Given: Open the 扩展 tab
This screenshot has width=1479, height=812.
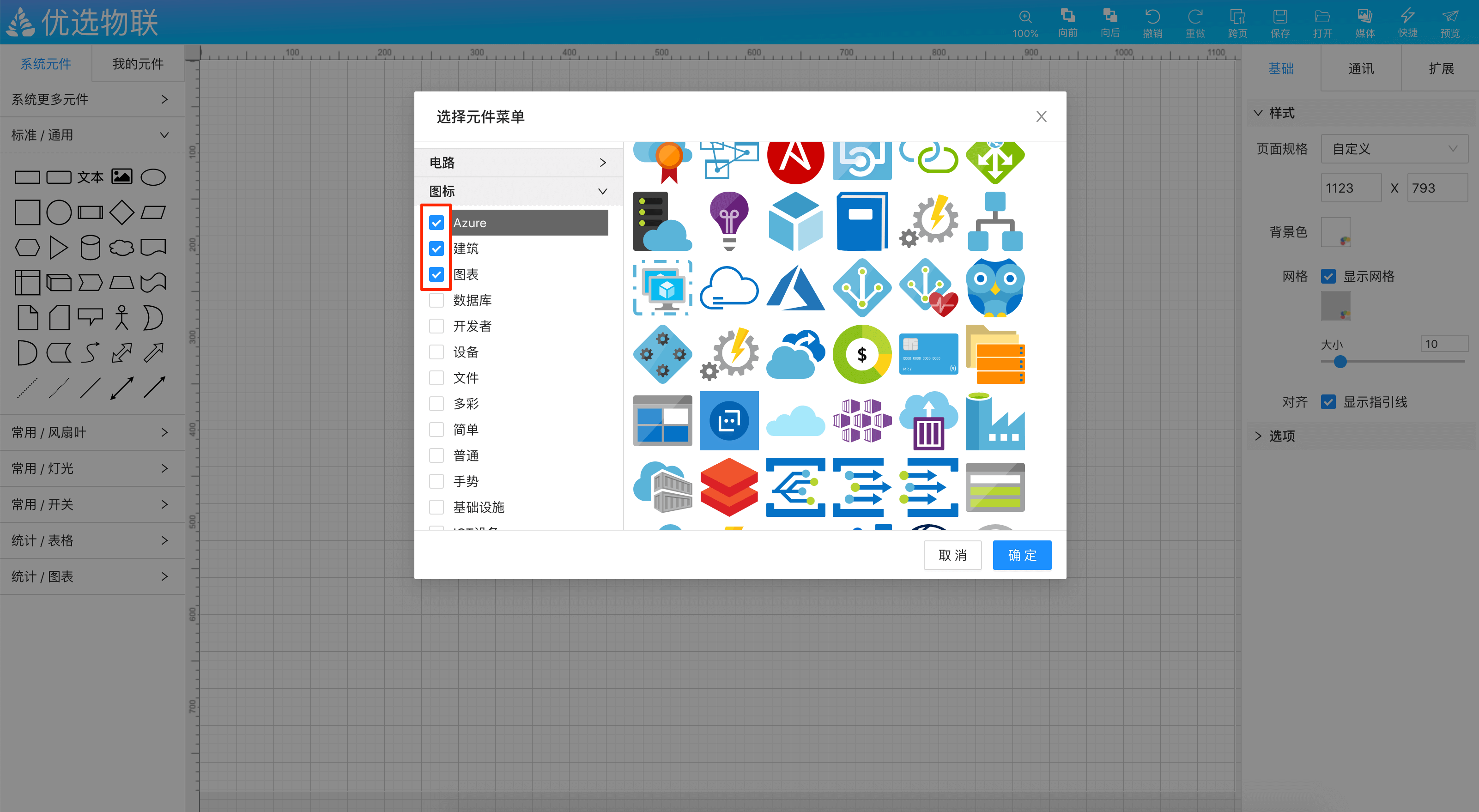Looking at the screenshot, I should 1441,68.
